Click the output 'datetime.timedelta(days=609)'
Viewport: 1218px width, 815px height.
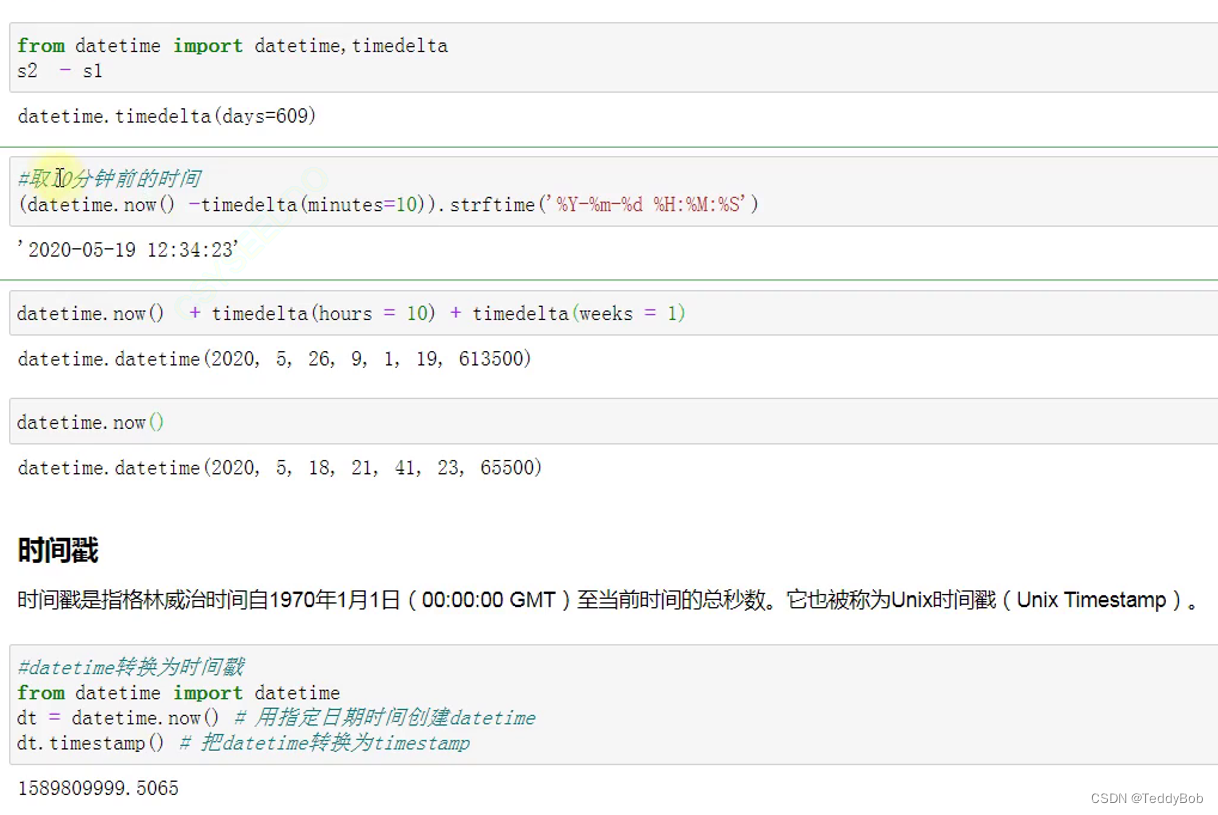[167, 116]
